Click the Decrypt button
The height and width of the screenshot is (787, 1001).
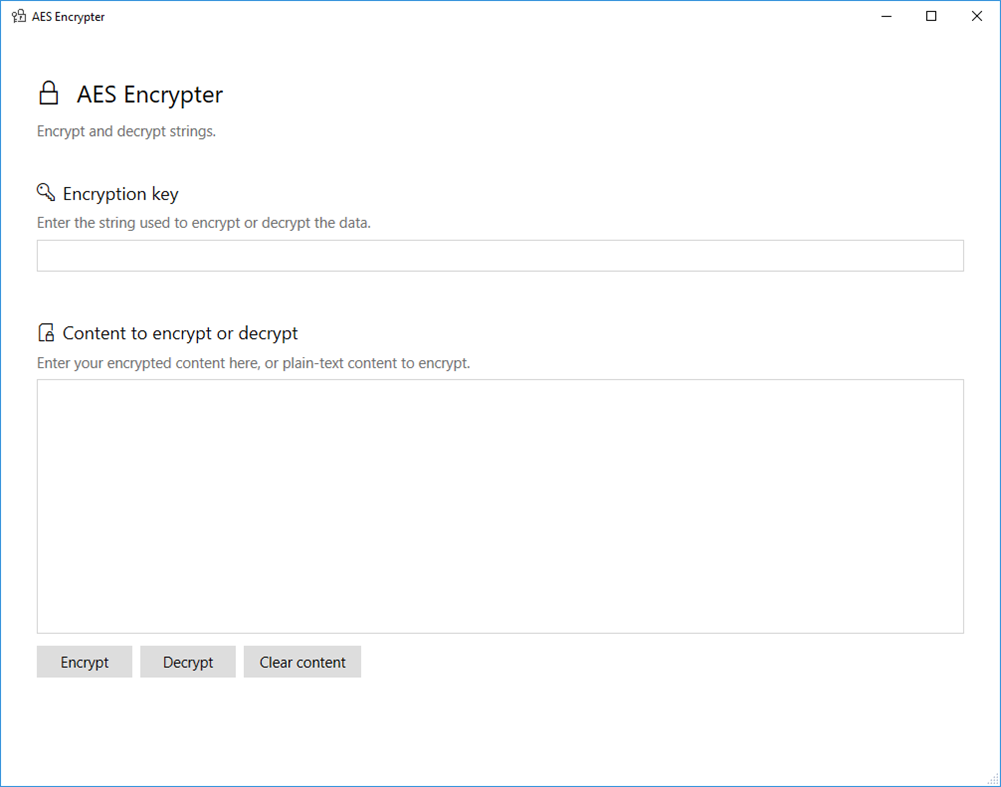(188, 662)
